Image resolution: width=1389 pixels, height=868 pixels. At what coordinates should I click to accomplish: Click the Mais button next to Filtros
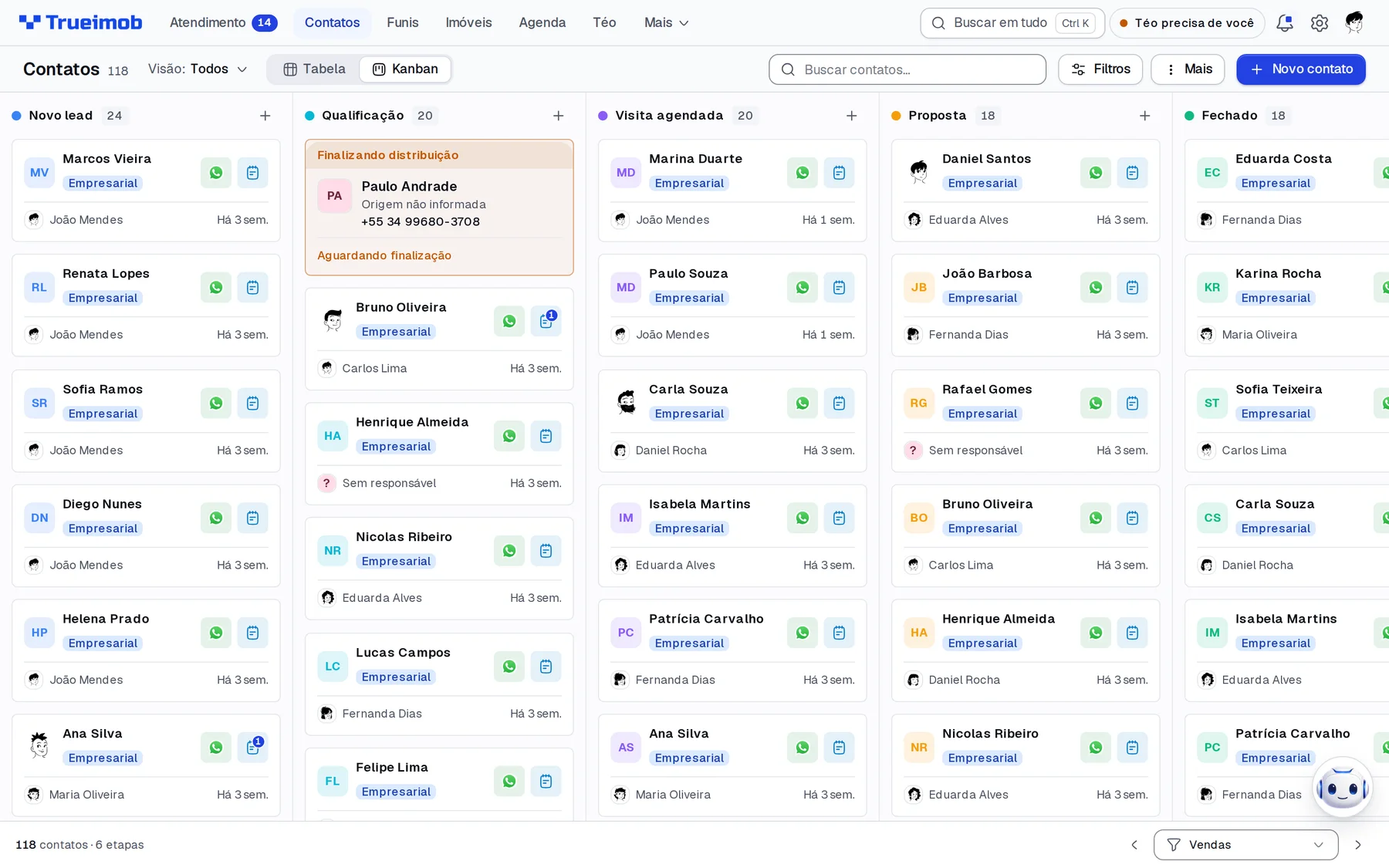click(x=1188, y=69)
